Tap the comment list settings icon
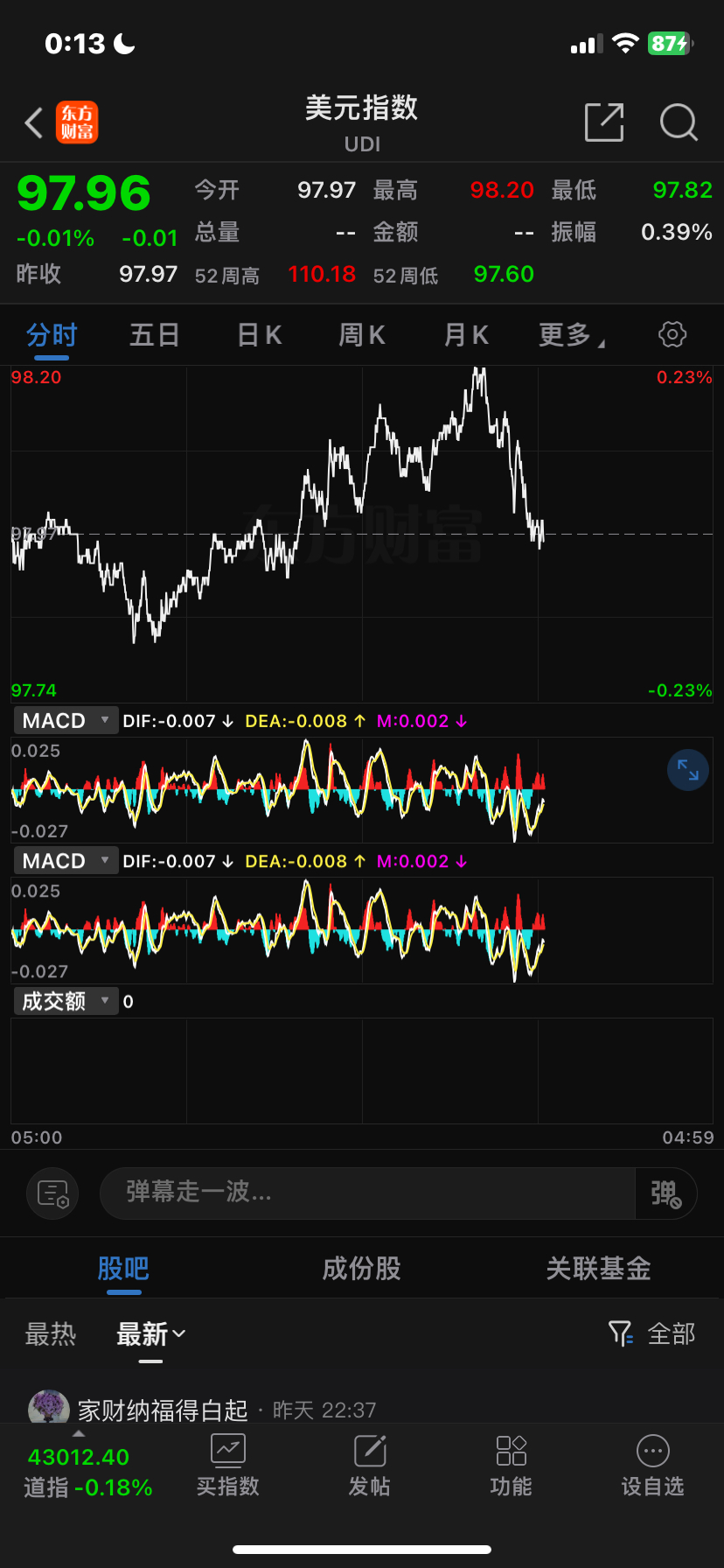This screenshot has height=1568, width=724. click(53, 1193)
